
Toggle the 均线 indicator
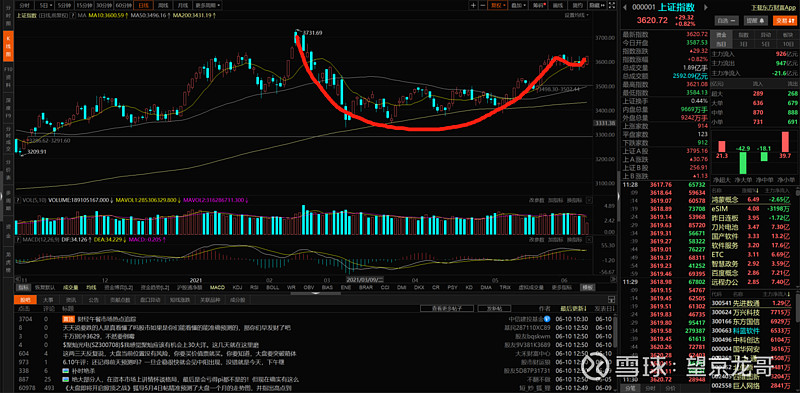click(91, 287)
